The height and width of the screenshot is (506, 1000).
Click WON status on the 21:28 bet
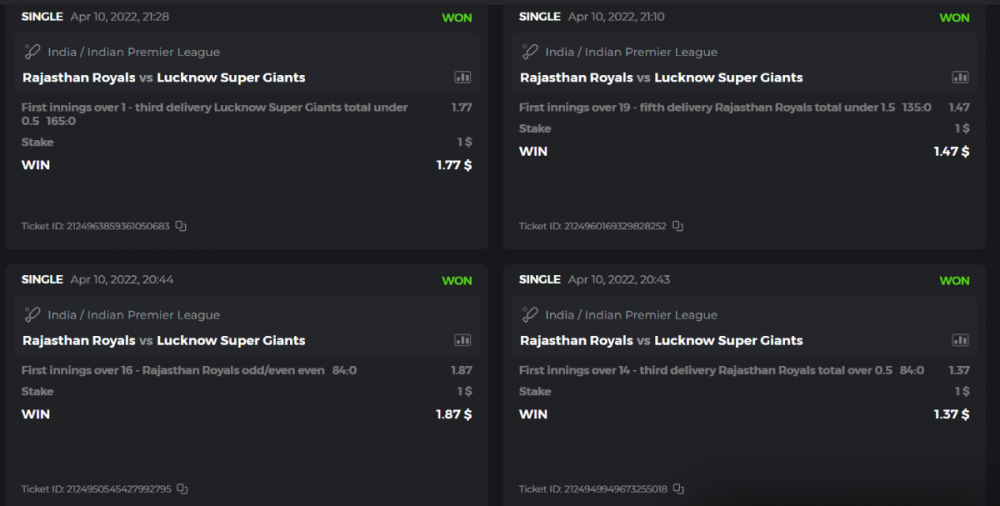(x=457, y=18)
